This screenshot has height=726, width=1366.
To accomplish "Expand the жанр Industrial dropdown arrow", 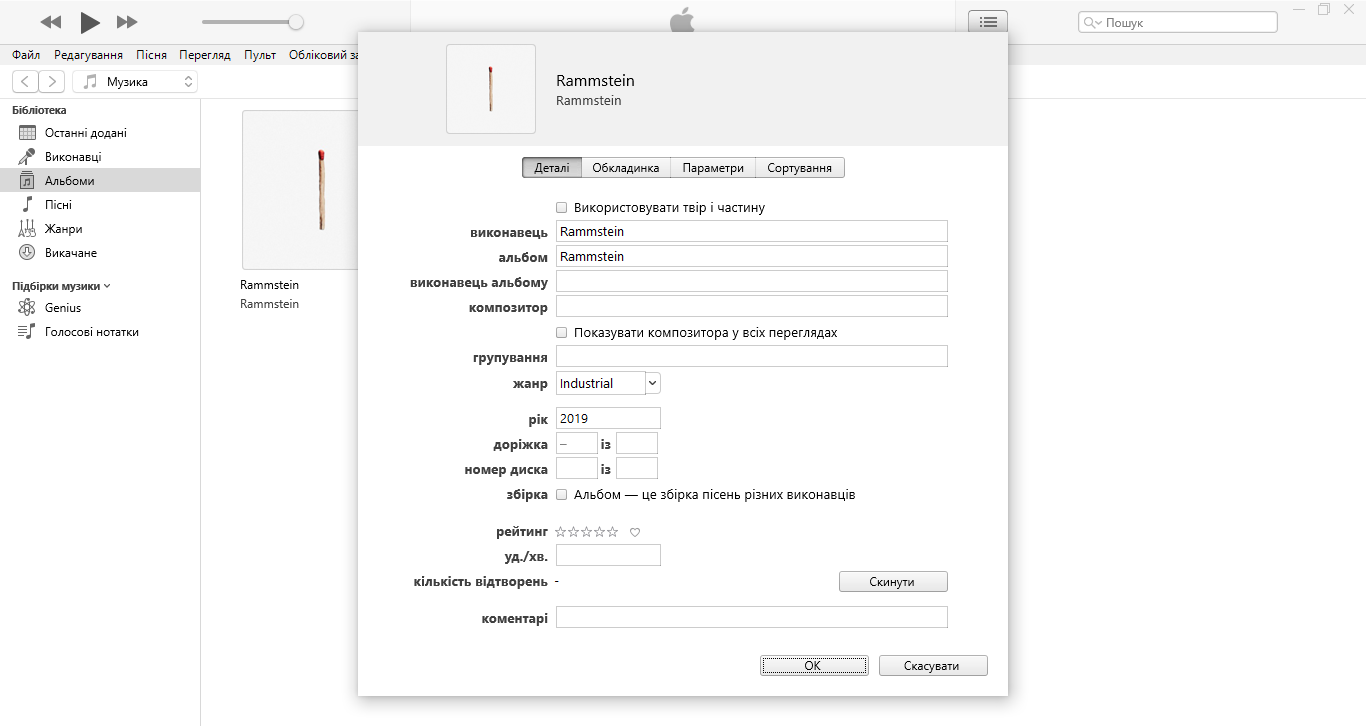I will click(653, 383).
